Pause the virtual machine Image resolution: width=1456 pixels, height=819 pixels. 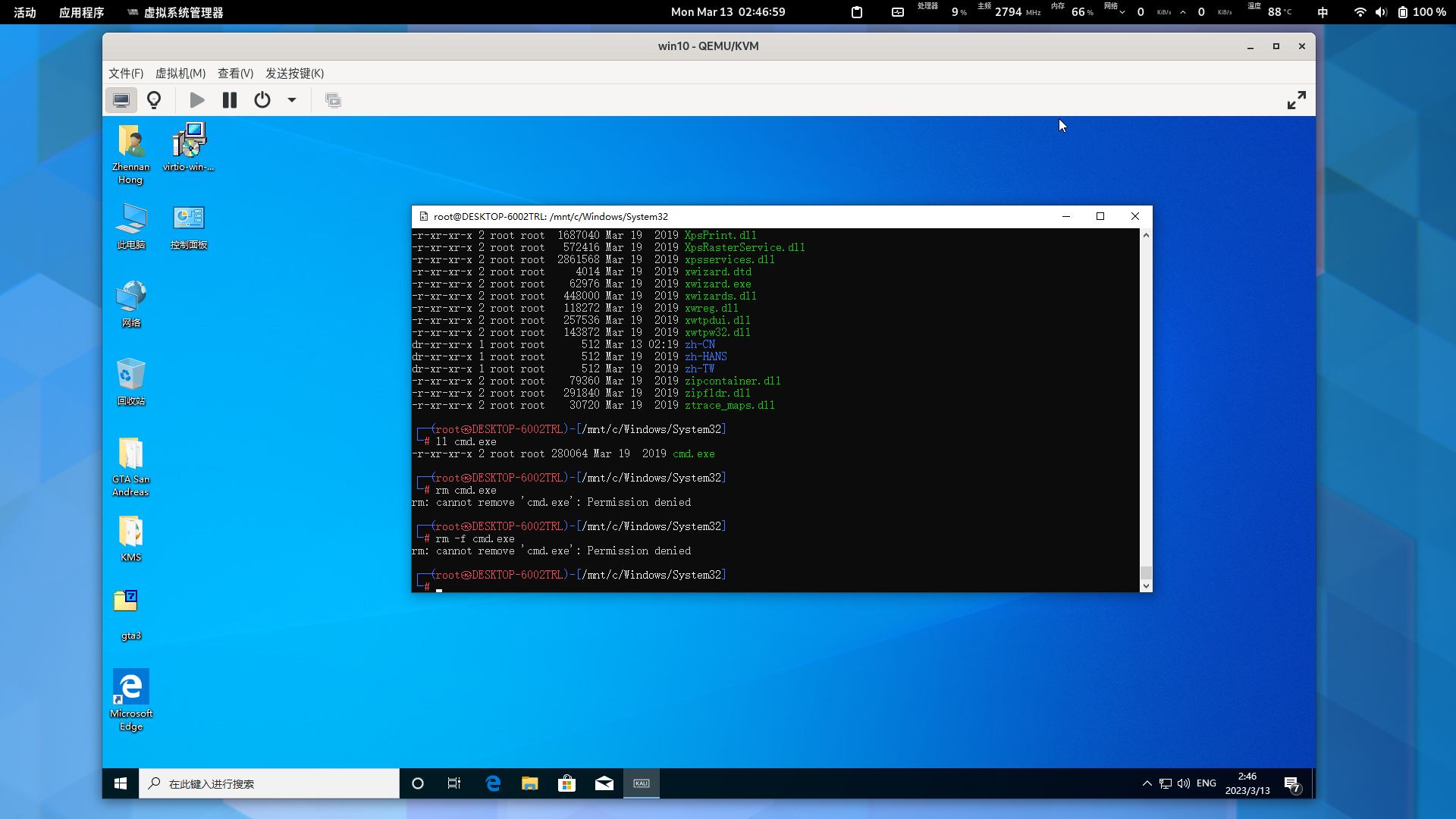pyautogui.click(x=229, y=100)
